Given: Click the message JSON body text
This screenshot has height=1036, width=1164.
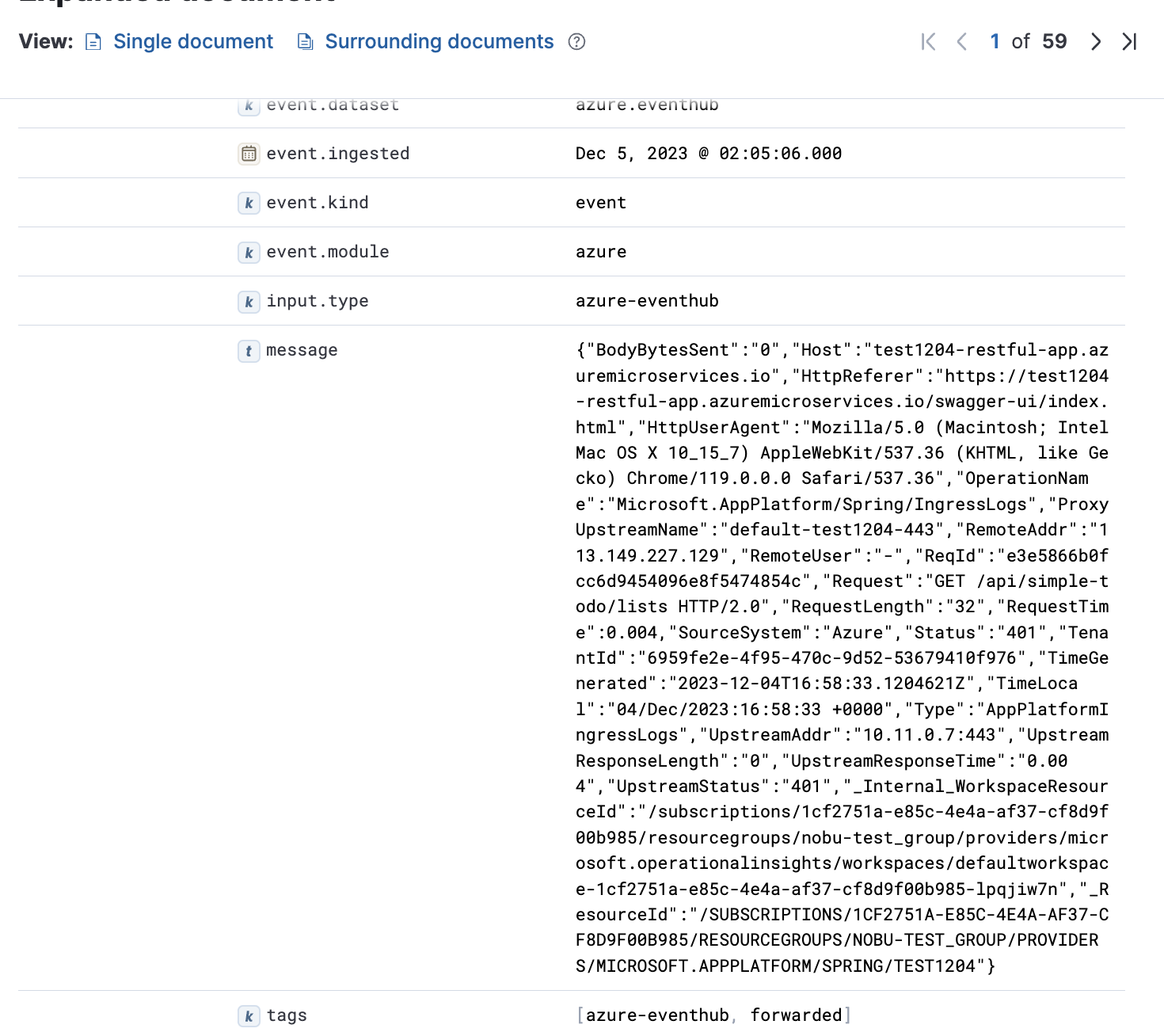Looking at the screenshot, I should click(x=842, y=657).
